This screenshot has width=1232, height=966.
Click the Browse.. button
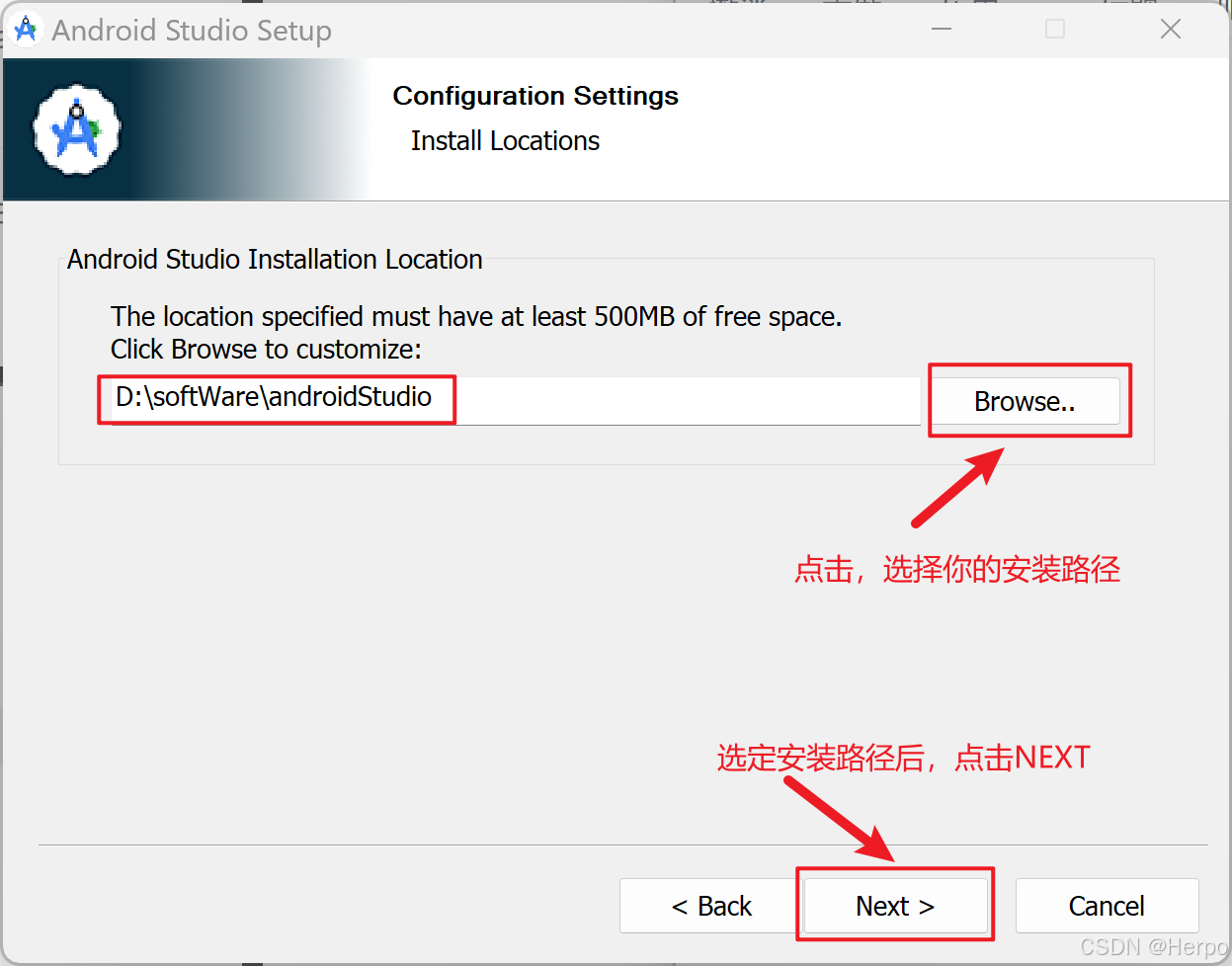coord(1027,401)
